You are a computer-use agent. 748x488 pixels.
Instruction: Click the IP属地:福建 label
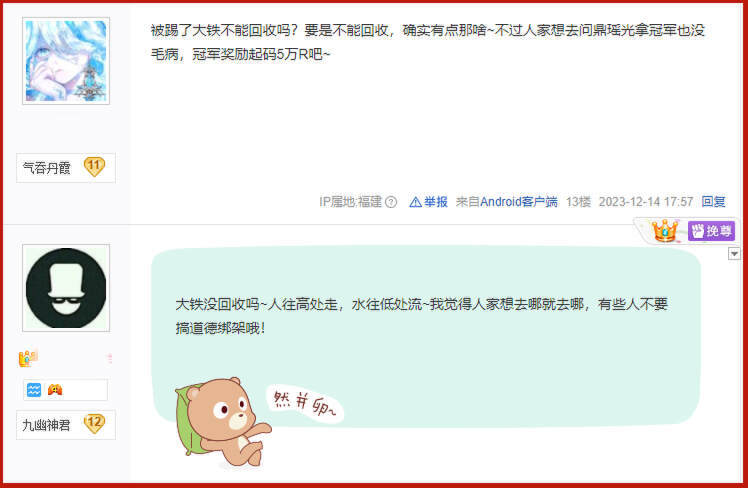(351, 202)
